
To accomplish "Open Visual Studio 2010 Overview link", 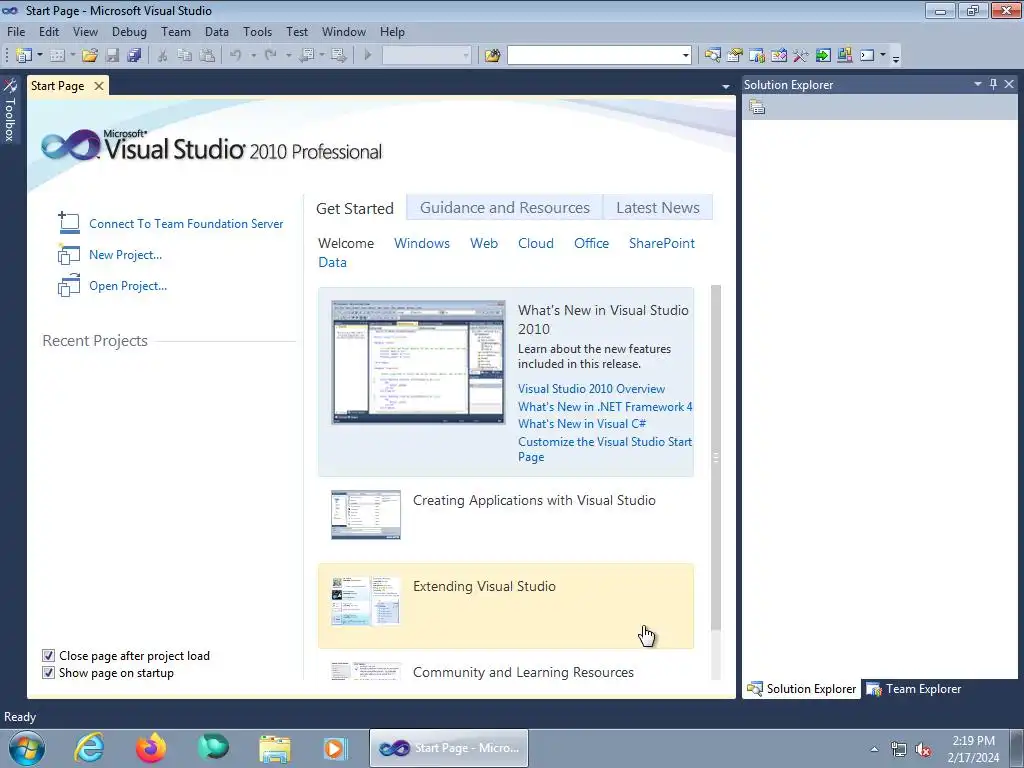I will click(x=591, y=389).
